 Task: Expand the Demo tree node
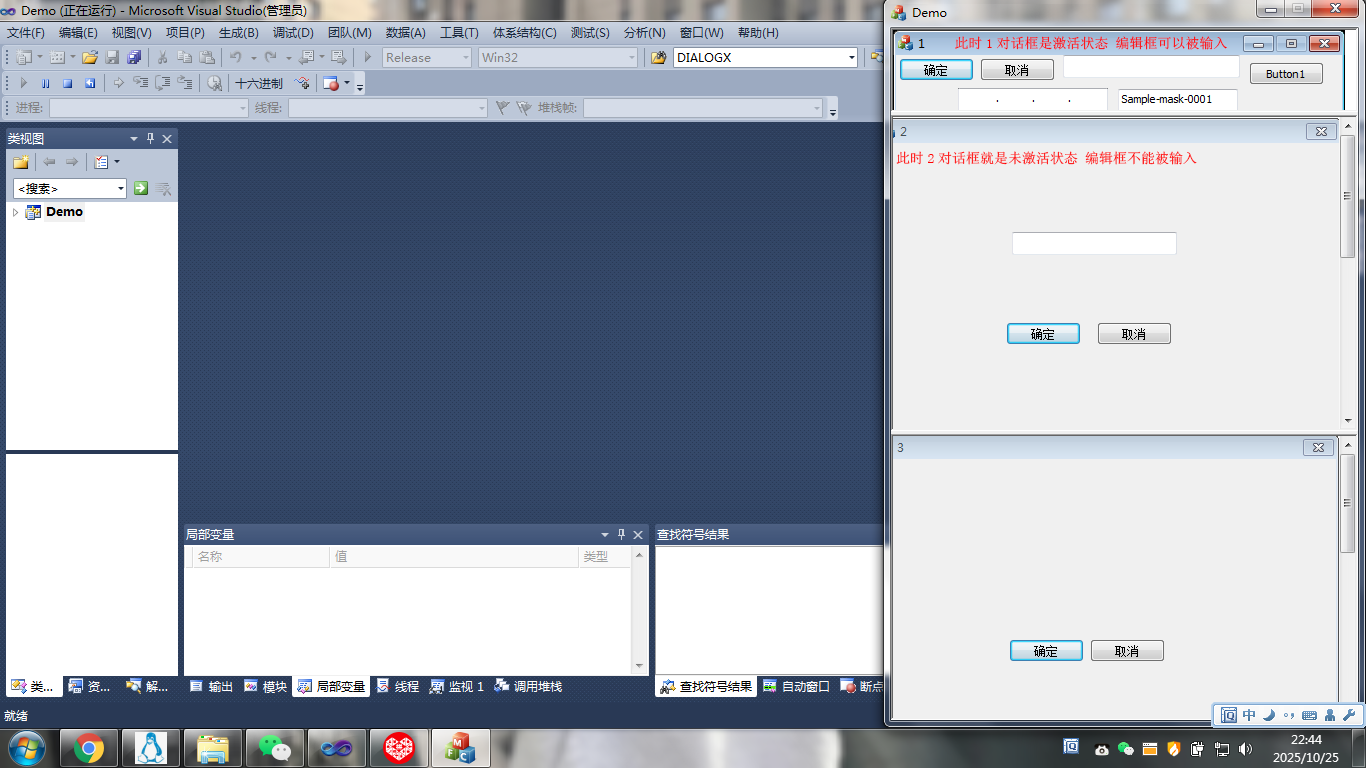pos(16,212)
